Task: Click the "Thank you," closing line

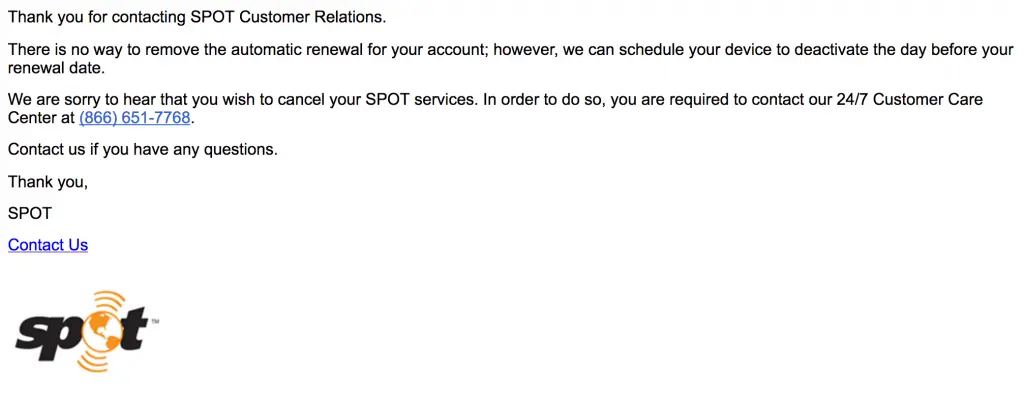Action: click(48, 182)
